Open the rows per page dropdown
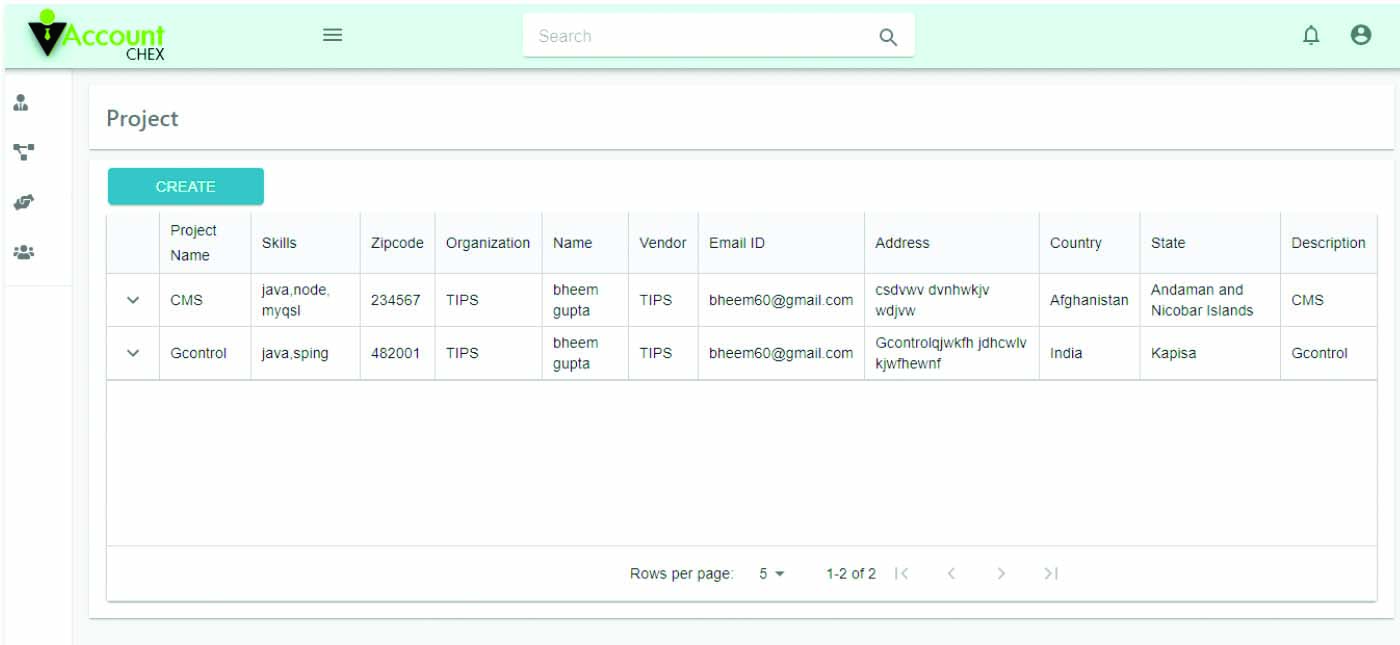Viewport: 1400px width, 645px height. tap(771, 574)
